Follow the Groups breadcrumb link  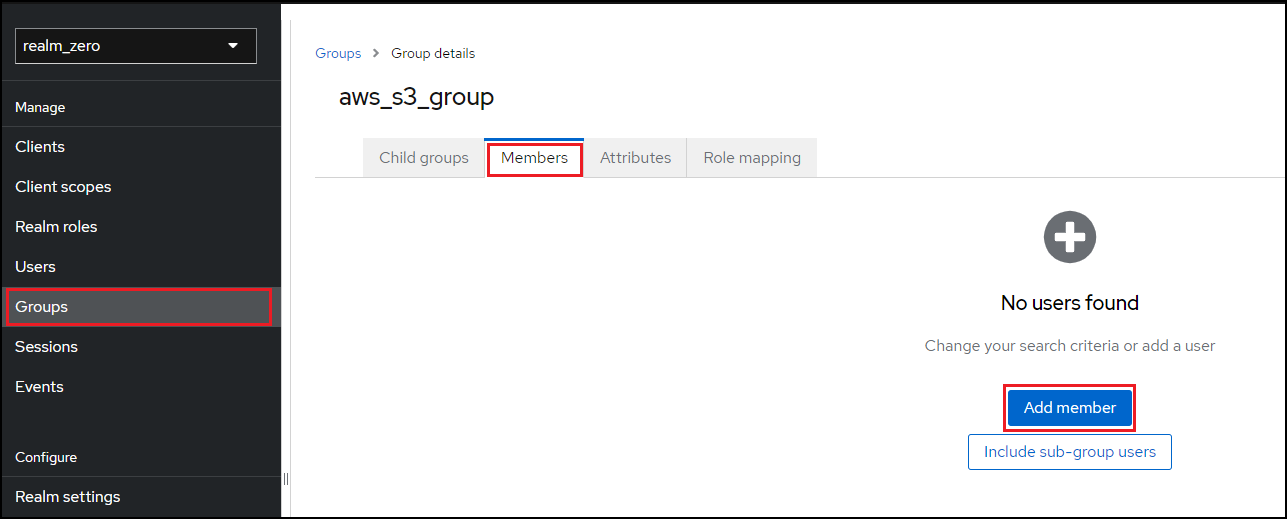[338, 53]
